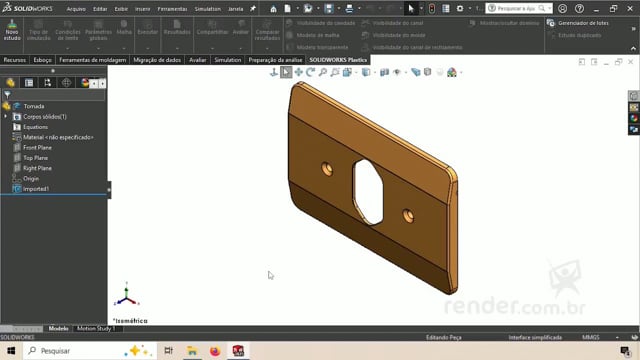Click the Rebuild traffic light icon
The height and width of the screenshot is (360, 640).
click(x=432, y=9)
